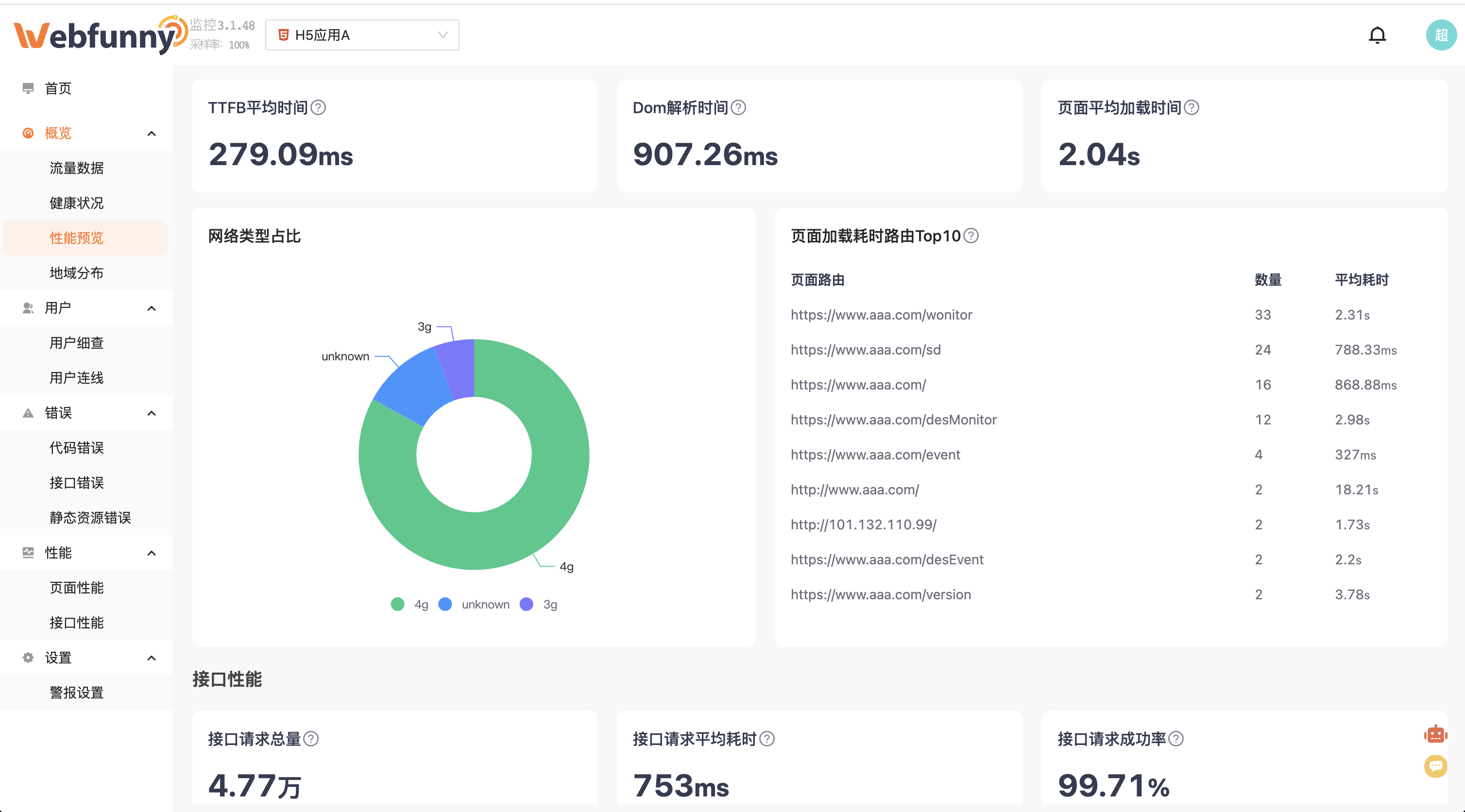Open the user avatar menu
Image resolution: width=1465 pixels, height=812 pixels.
[x=1441, y=35]
